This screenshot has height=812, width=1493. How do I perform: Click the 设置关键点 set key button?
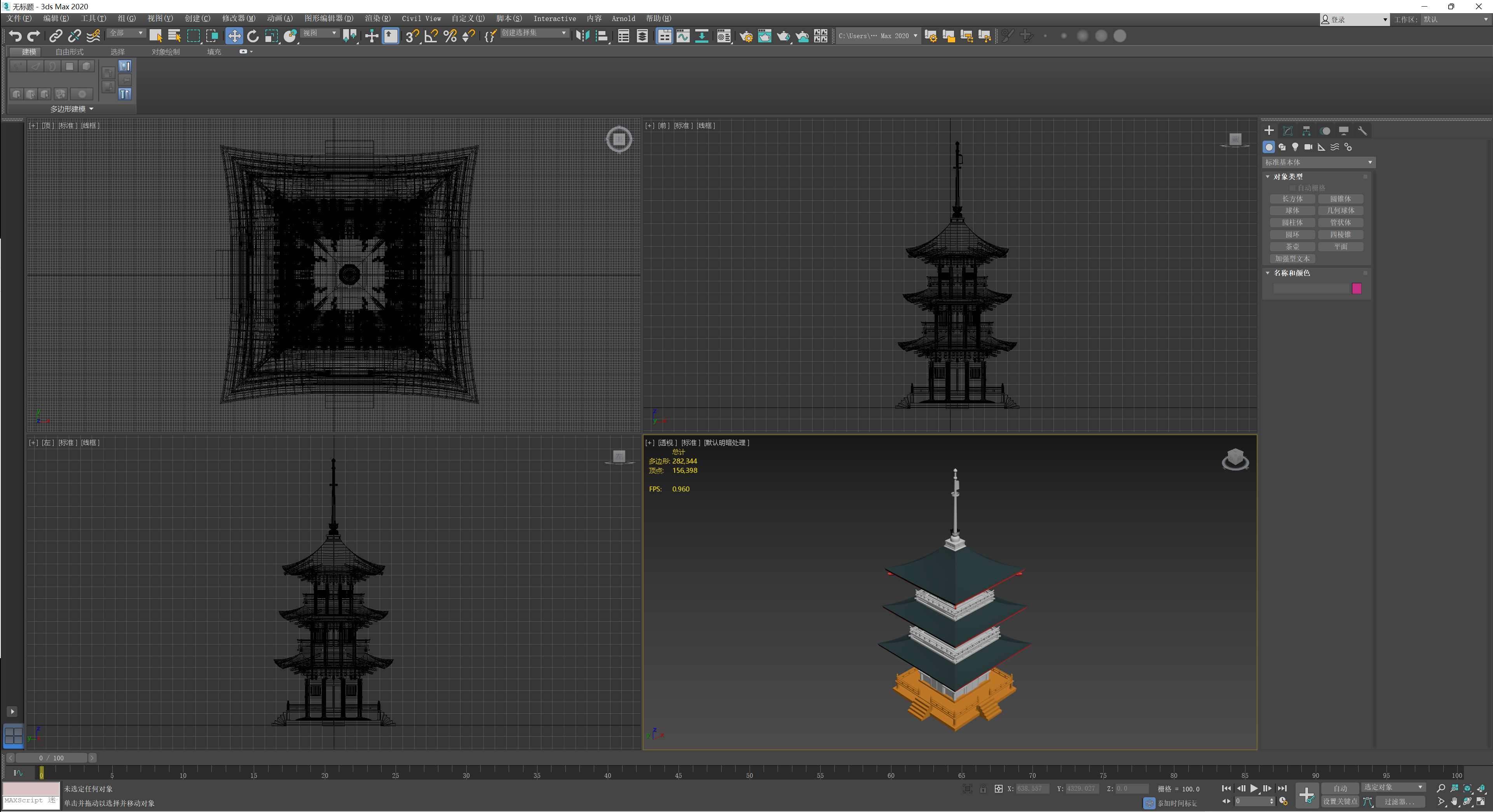[x=1340, y=802]
